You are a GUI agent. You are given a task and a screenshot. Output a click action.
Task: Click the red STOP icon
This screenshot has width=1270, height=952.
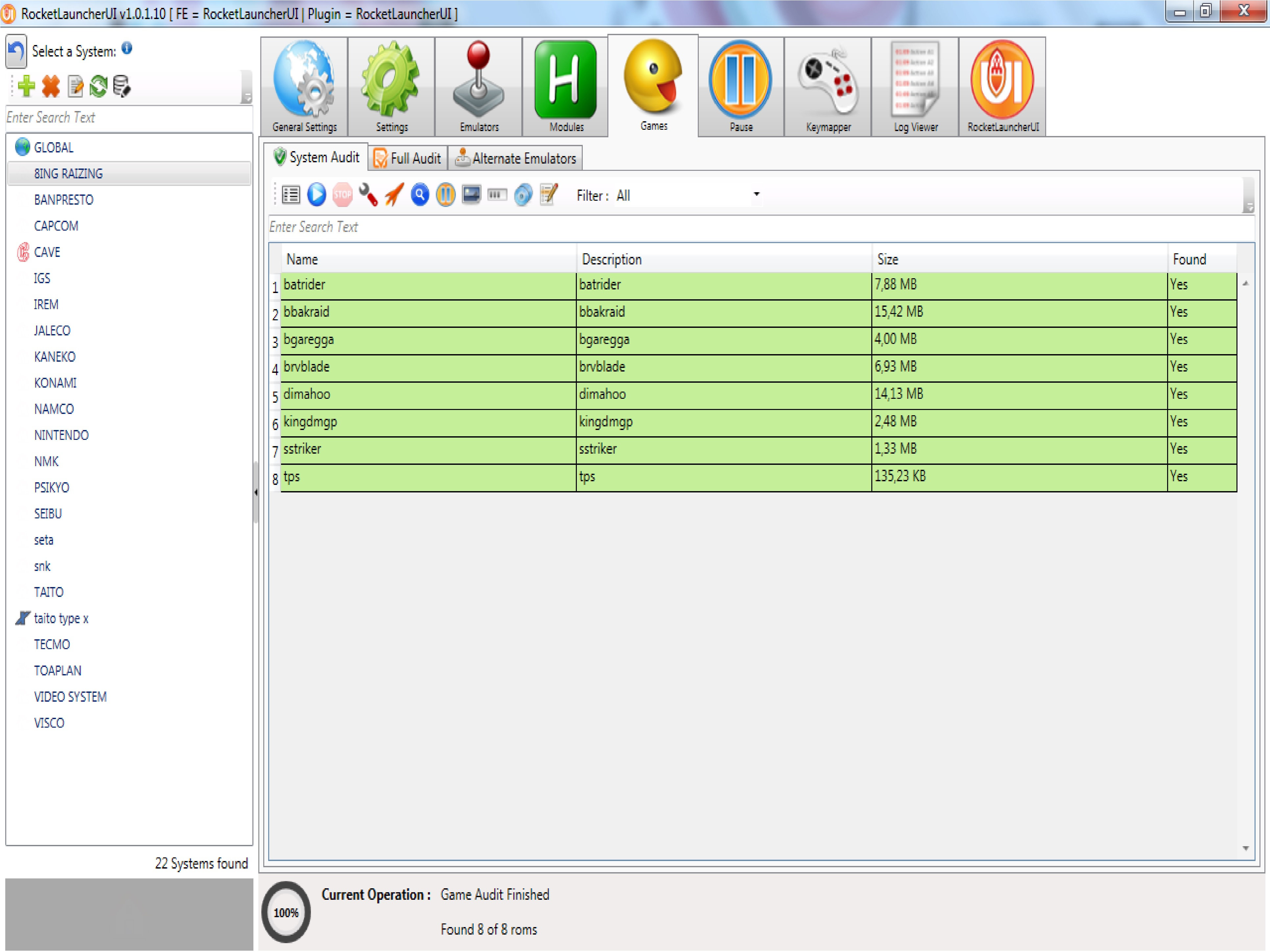pyautogui.click(x=343, y=195)
